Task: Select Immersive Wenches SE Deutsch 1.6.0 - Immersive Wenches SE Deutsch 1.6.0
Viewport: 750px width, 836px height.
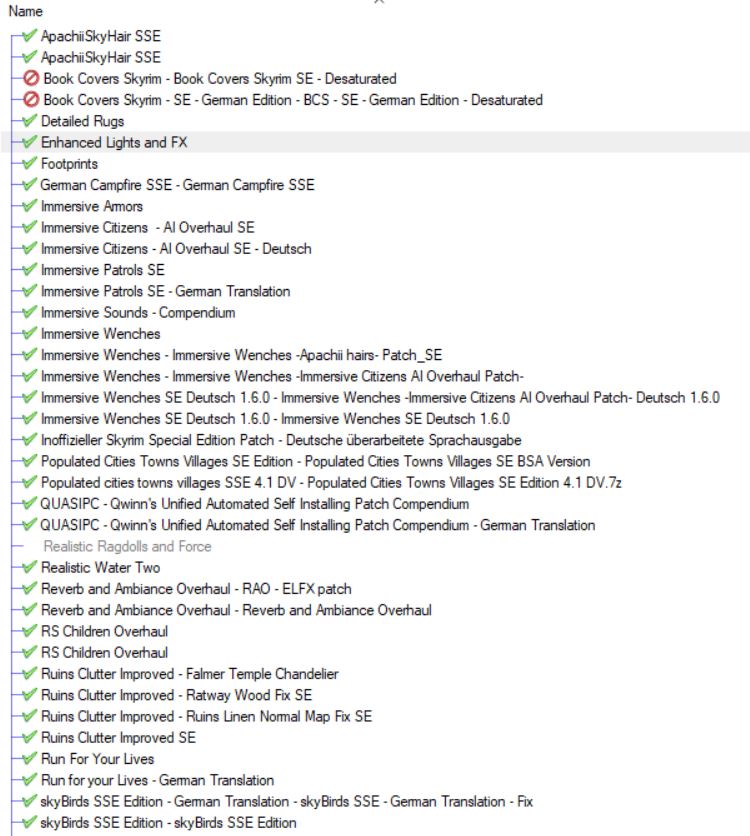Action: [275, 419]
